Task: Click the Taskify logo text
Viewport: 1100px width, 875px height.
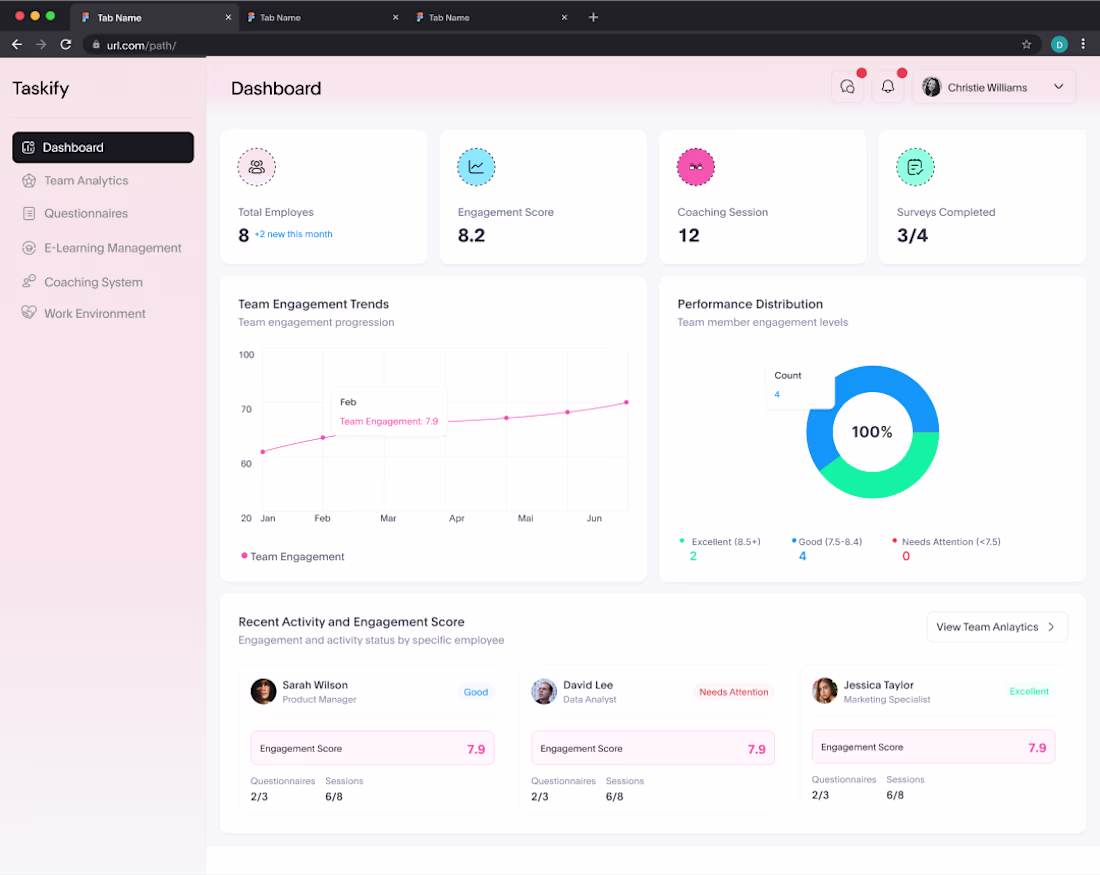Action: point(41,88)
